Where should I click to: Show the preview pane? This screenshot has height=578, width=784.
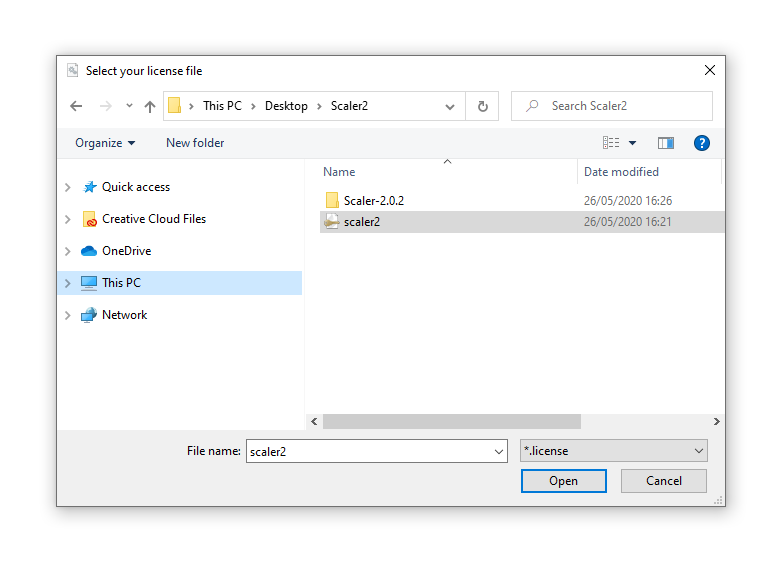pos(666,143)
